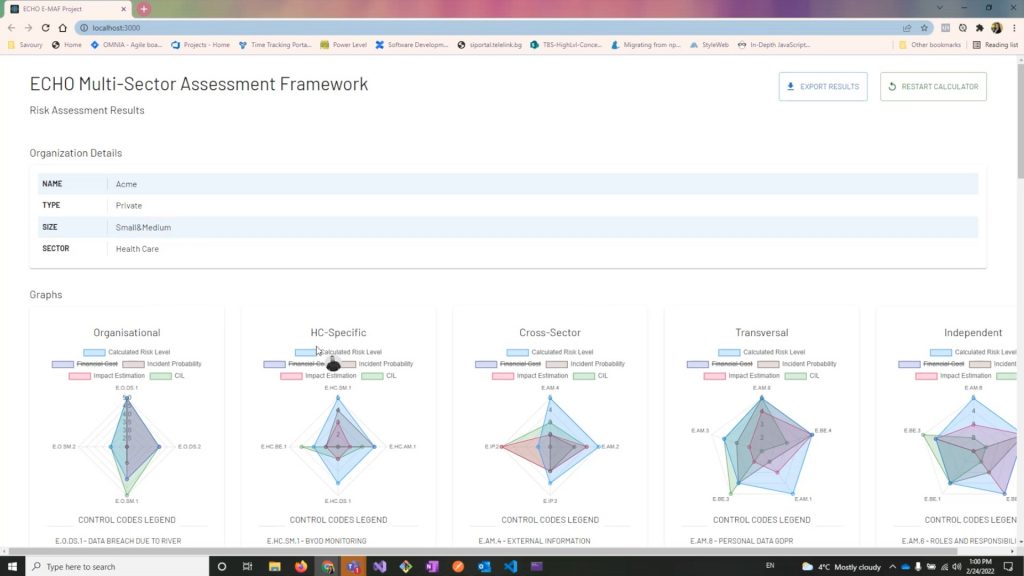Viewport: 1024px width, 576px height.
Task: Open the browser home page icon
Action: 63,28
